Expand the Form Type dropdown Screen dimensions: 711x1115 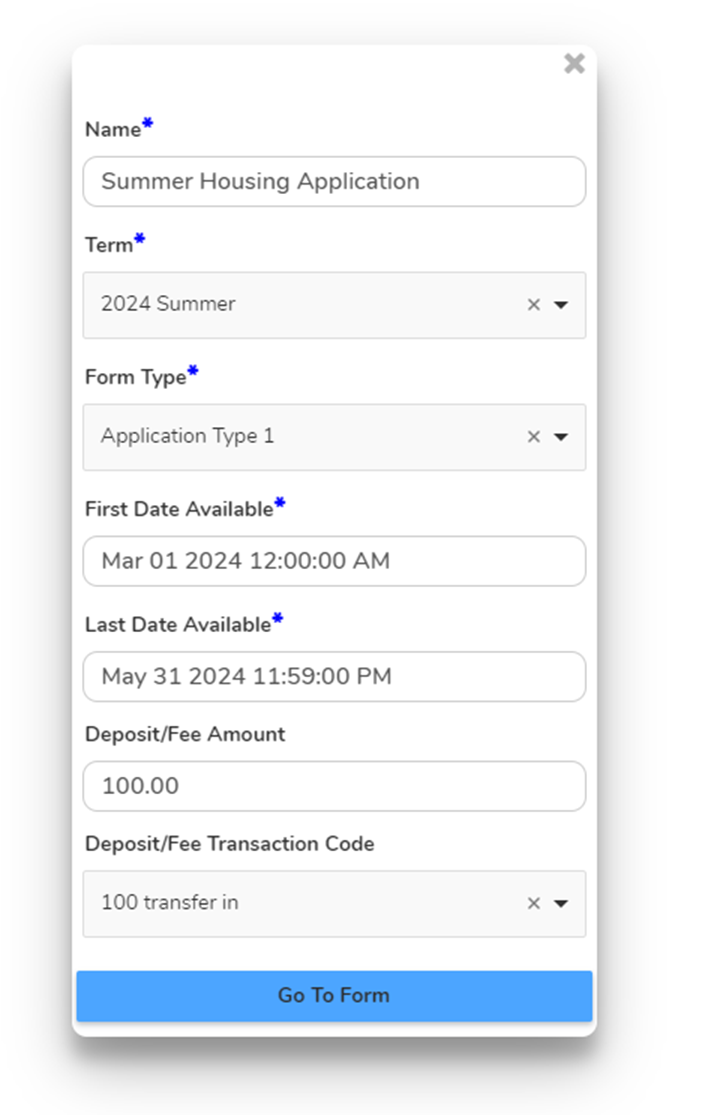562,437
